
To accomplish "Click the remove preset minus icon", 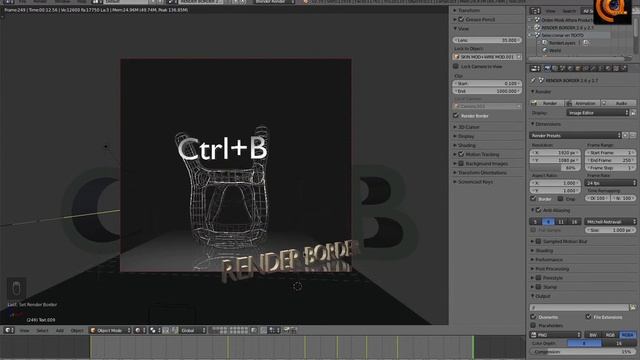I will (633, 135).
